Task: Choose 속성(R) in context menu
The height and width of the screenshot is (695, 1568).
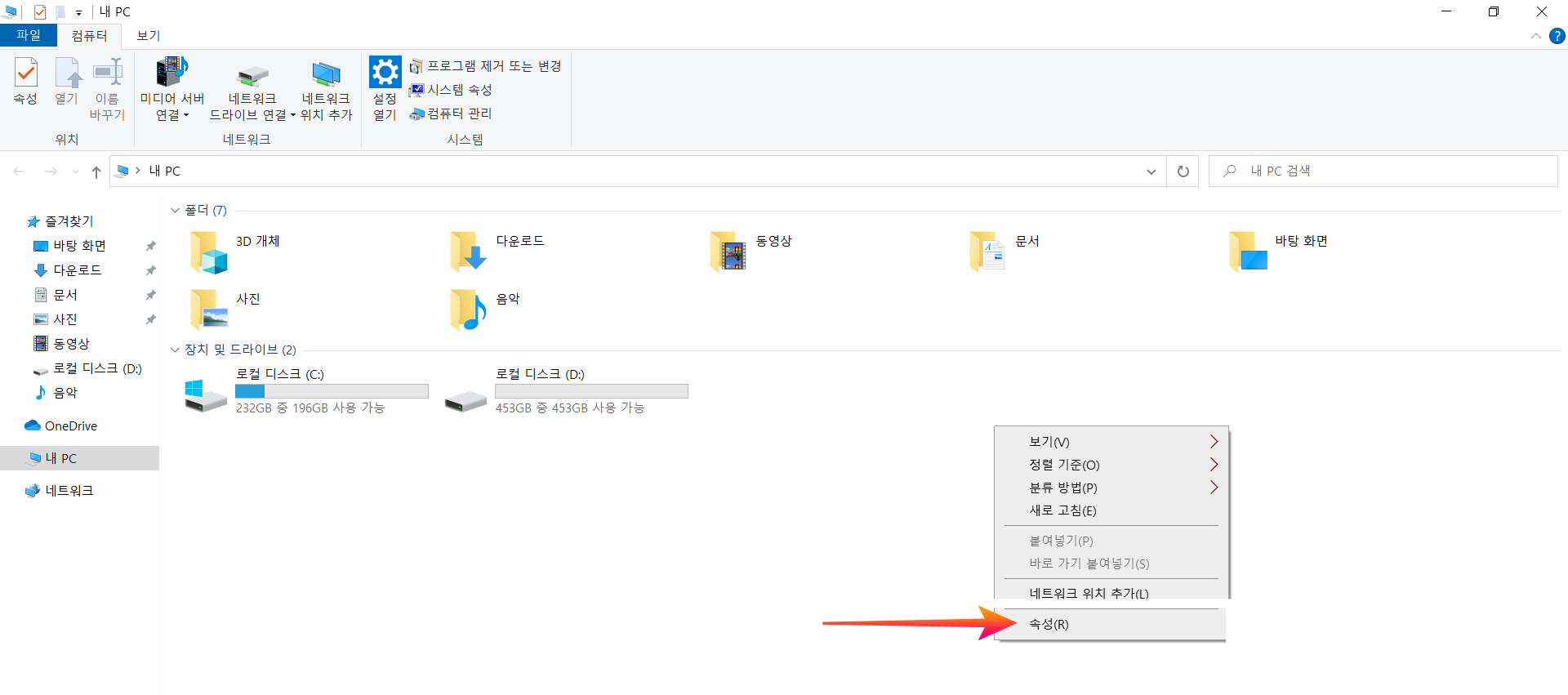Action: tap(1111, 624)
